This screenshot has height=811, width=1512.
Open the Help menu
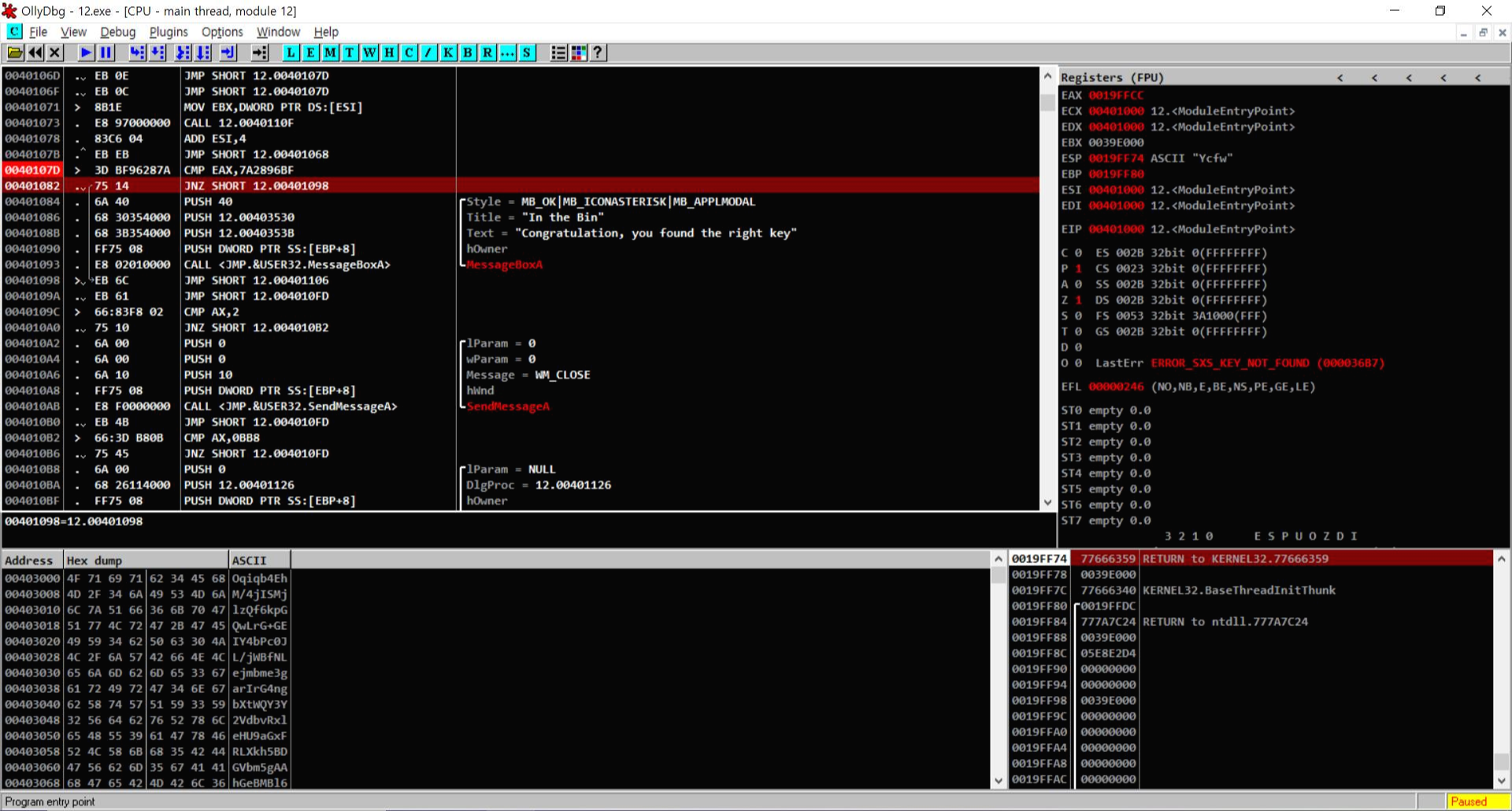326,32
